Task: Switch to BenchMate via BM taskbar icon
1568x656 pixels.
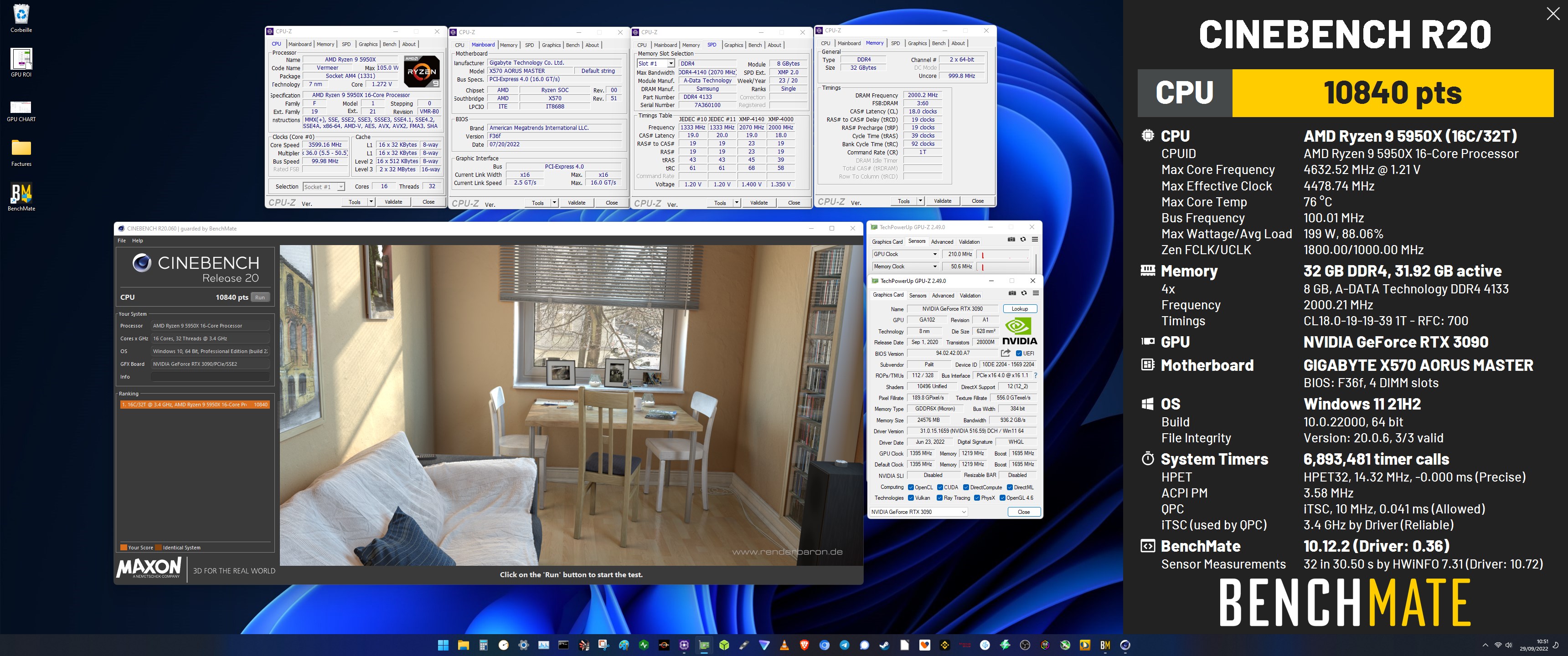Action: pyautogui.click(x=1105, y=645)
